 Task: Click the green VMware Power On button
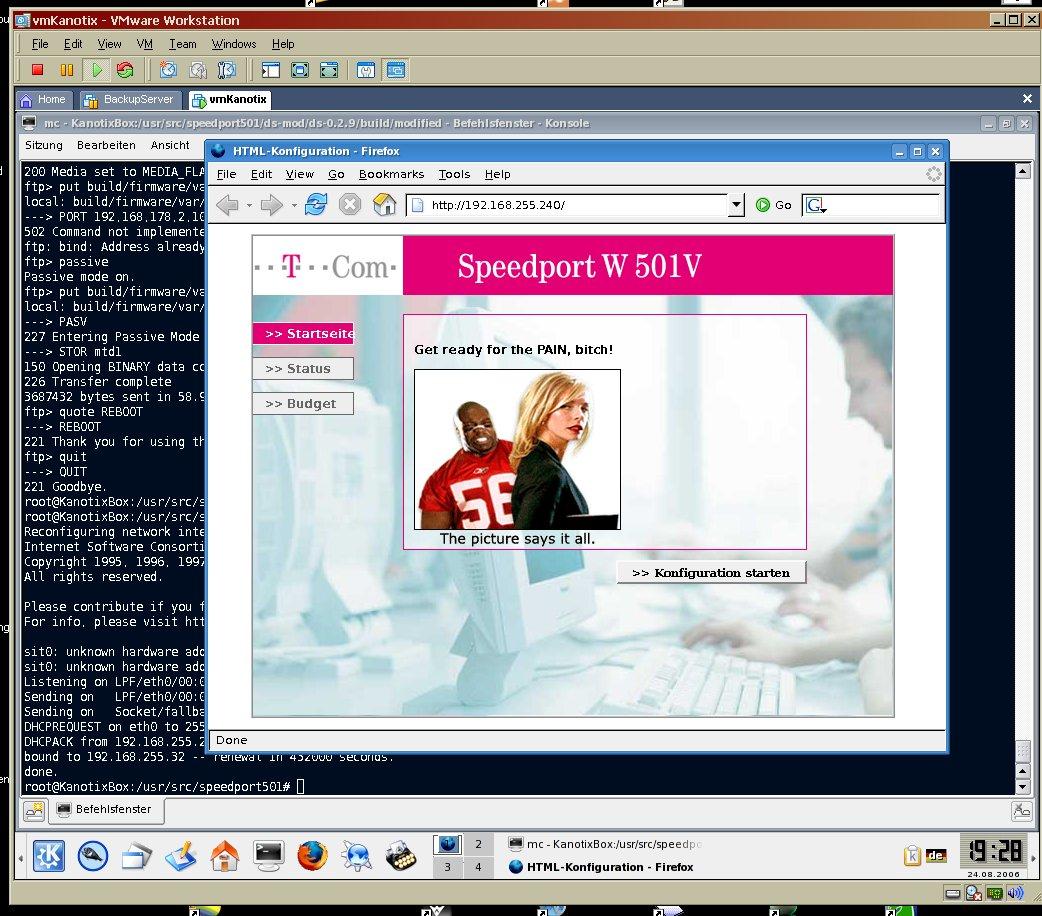pyautogui.click(x=96, y=70)
